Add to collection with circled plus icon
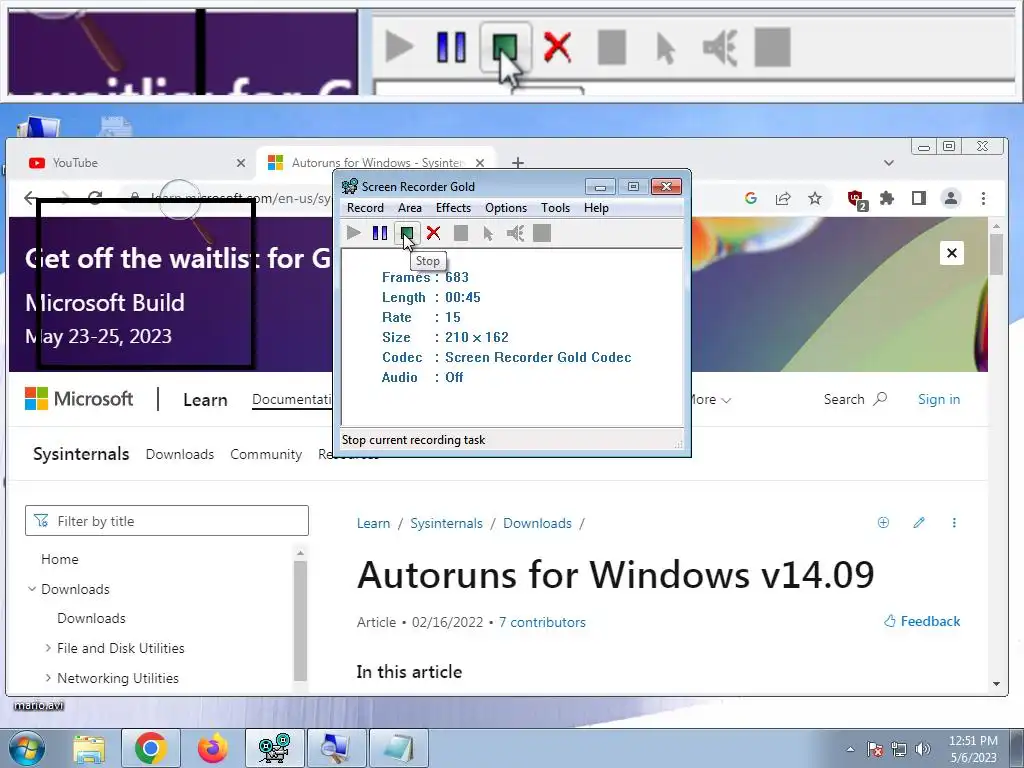1024x768 pixels. (x=883, y=522)
